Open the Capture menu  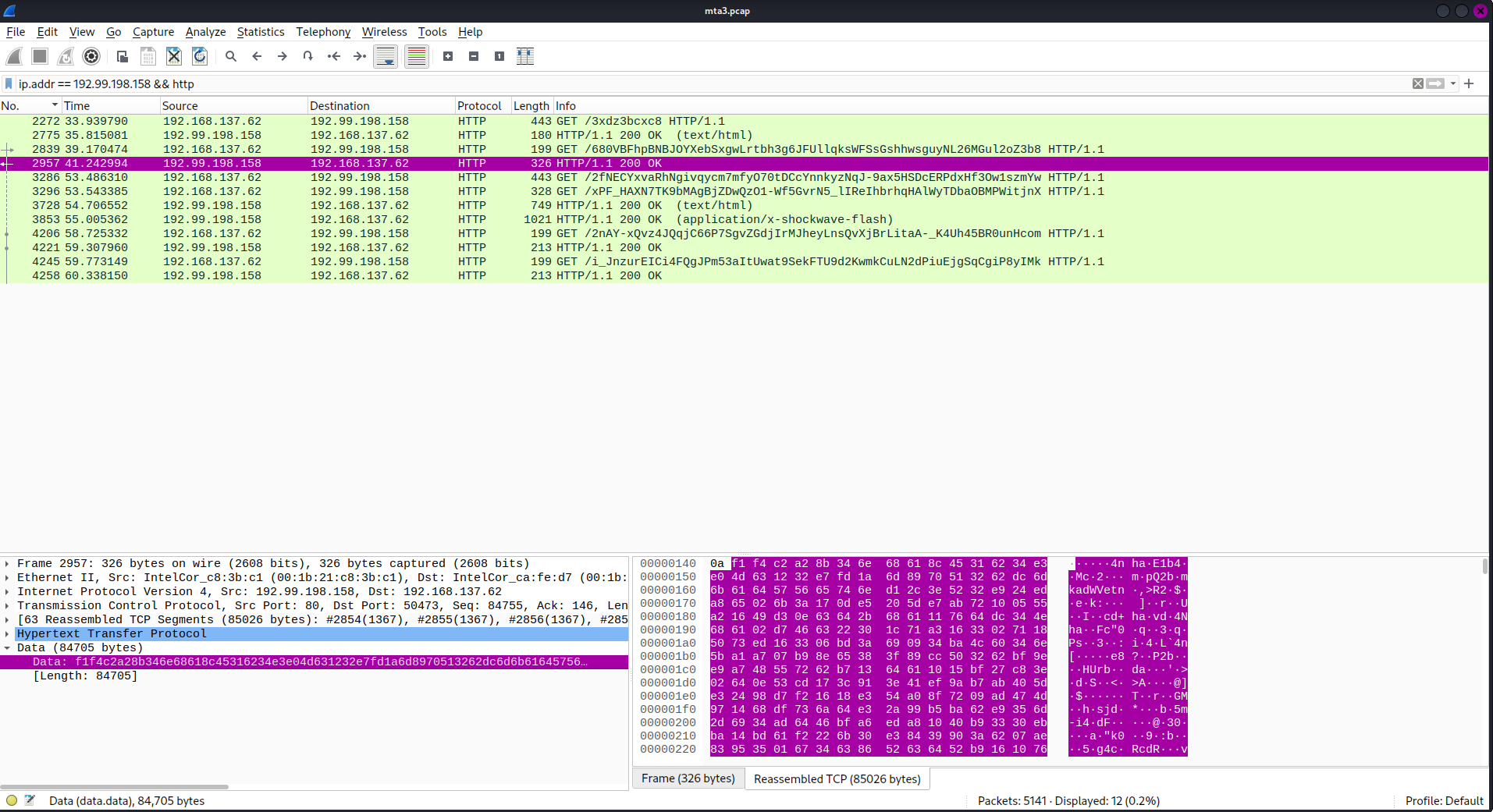point(154,32)
